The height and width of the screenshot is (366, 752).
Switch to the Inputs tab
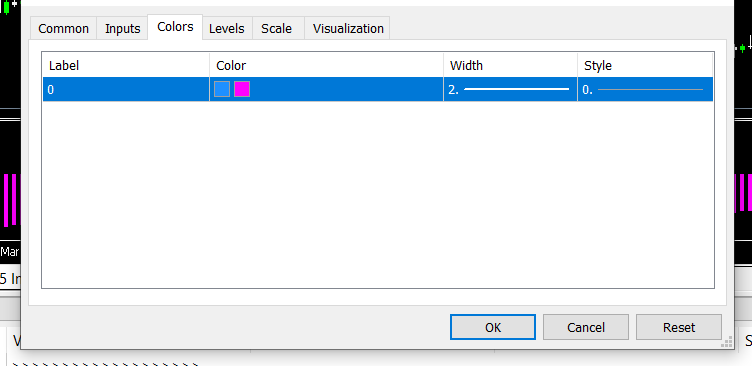coord(122,28)
